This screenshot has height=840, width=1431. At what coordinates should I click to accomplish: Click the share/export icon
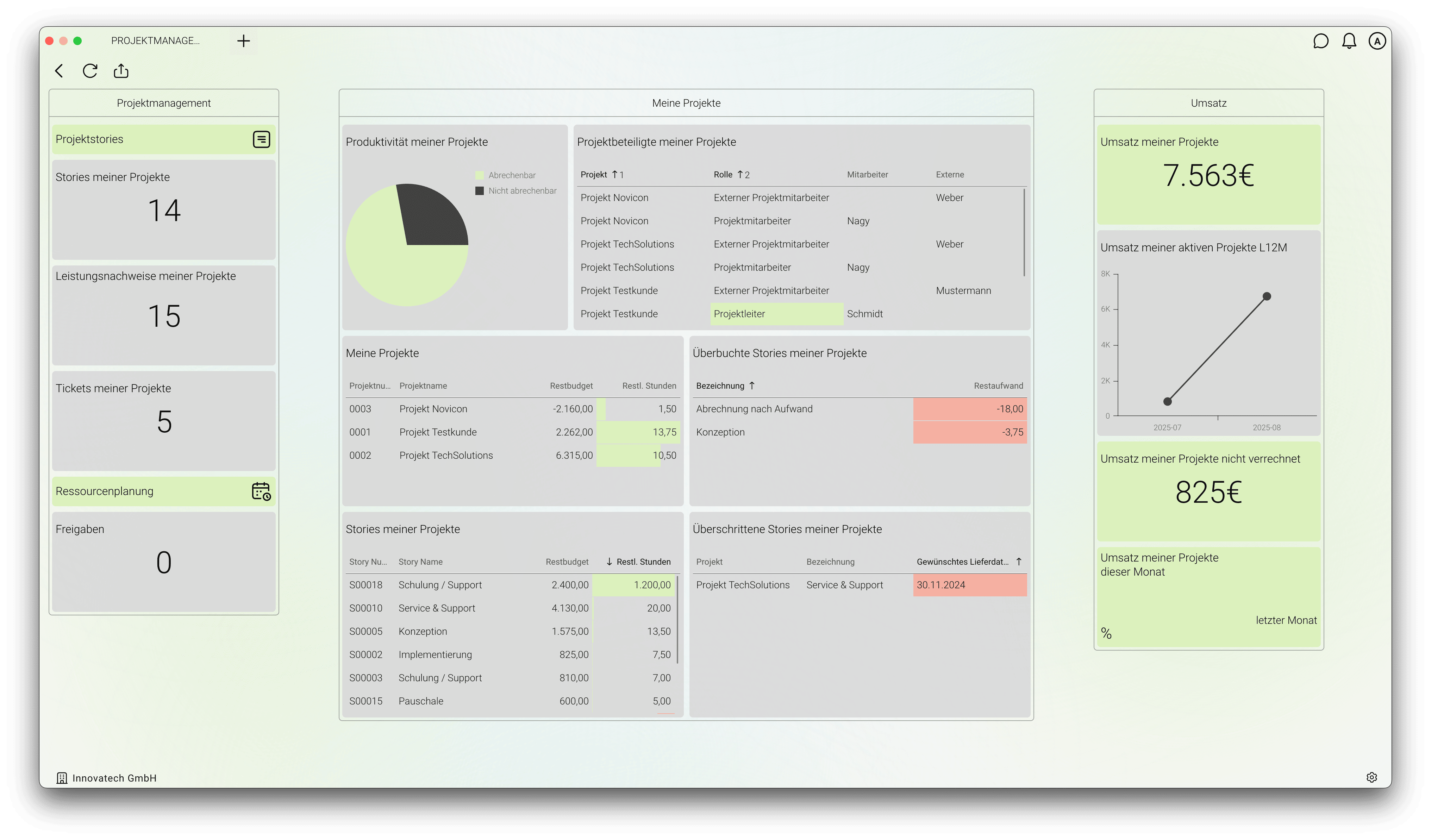tap(121, 71)
